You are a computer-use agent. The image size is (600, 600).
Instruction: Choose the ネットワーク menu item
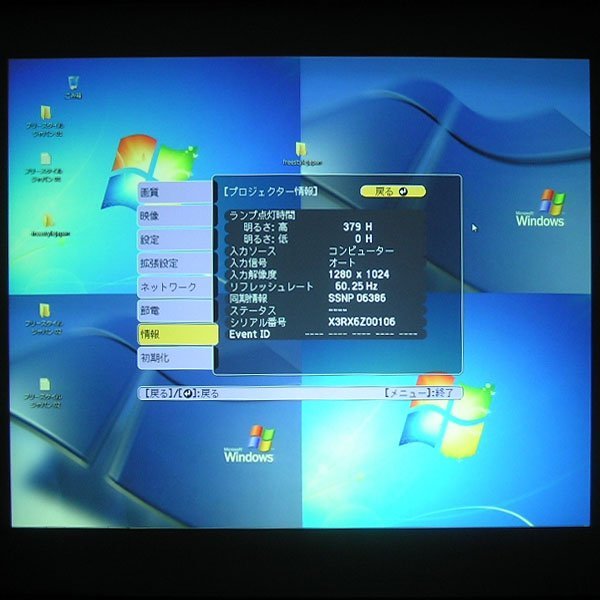click(175, 287)
